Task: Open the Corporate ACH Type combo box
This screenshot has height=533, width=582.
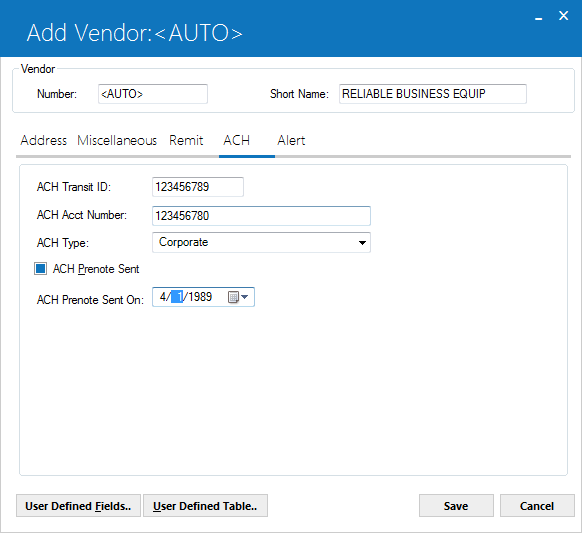Action: pos(261,242)
